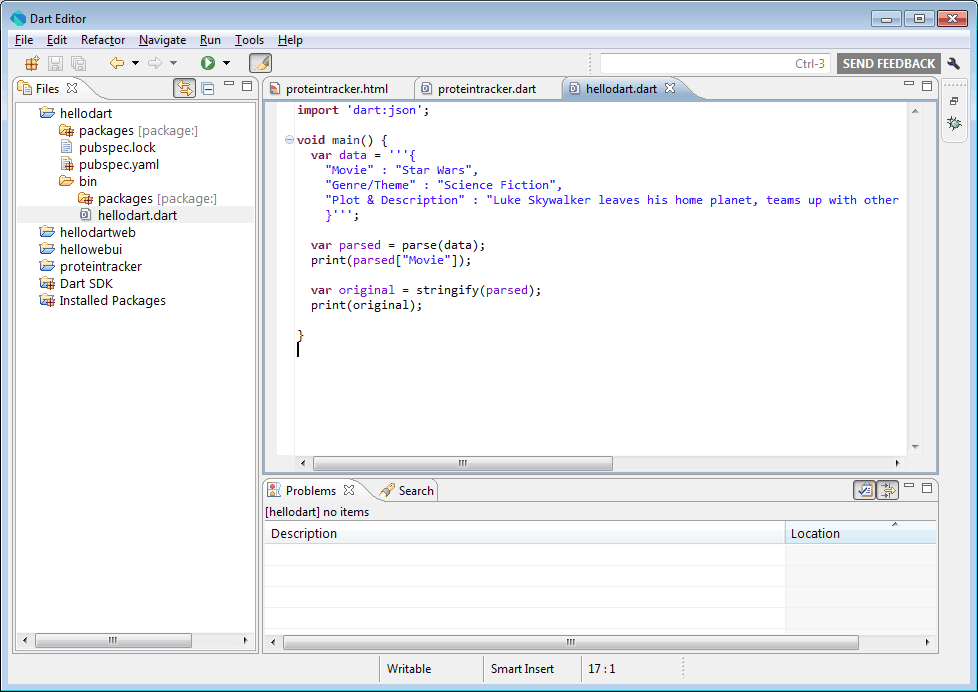This screenshot has width=978, height=692.
Task: Click the SEND FEEDBACK button
Action: [888, 63]
